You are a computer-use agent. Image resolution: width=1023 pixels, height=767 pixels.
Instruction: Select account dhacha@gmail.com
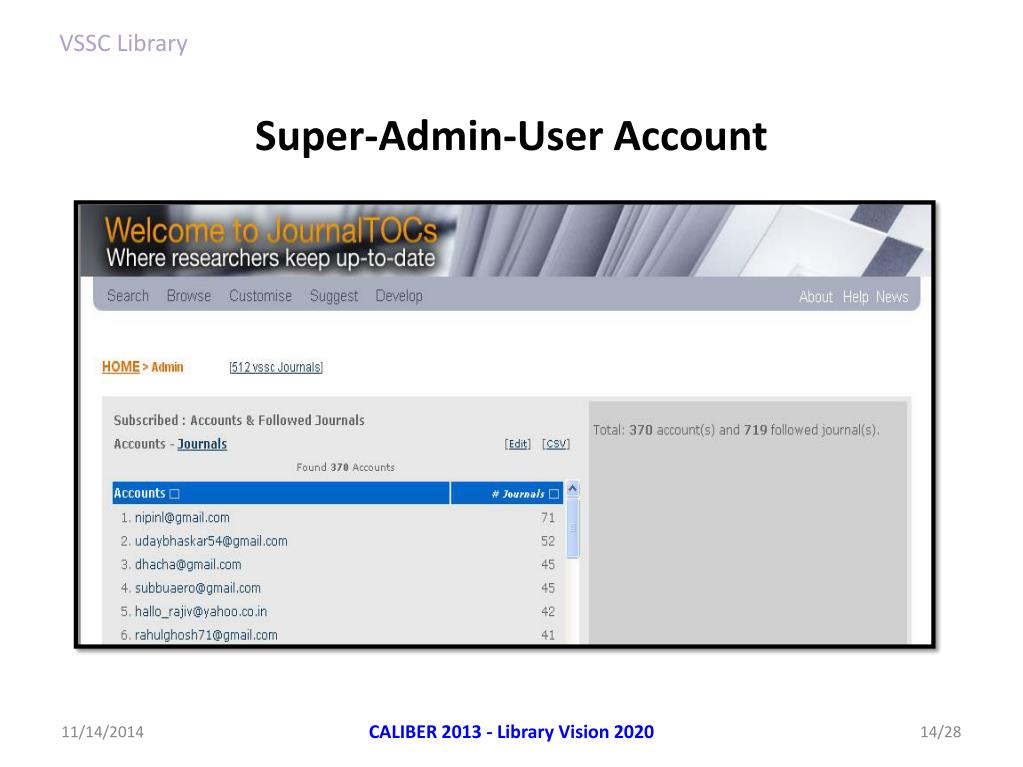click(188, 565)
